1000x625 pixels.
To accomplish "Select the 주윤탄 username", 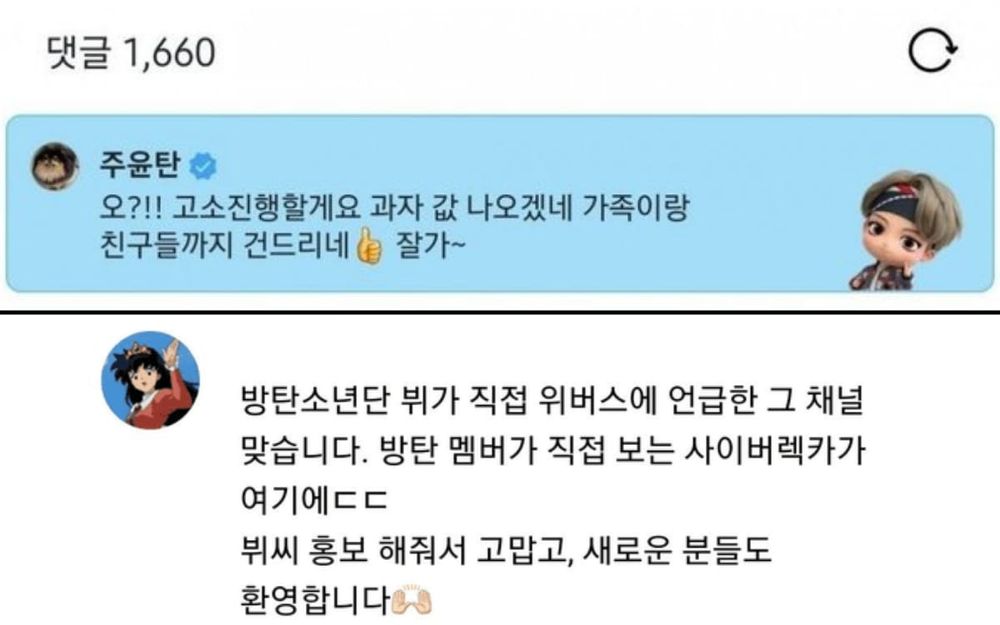I will 140,165.
